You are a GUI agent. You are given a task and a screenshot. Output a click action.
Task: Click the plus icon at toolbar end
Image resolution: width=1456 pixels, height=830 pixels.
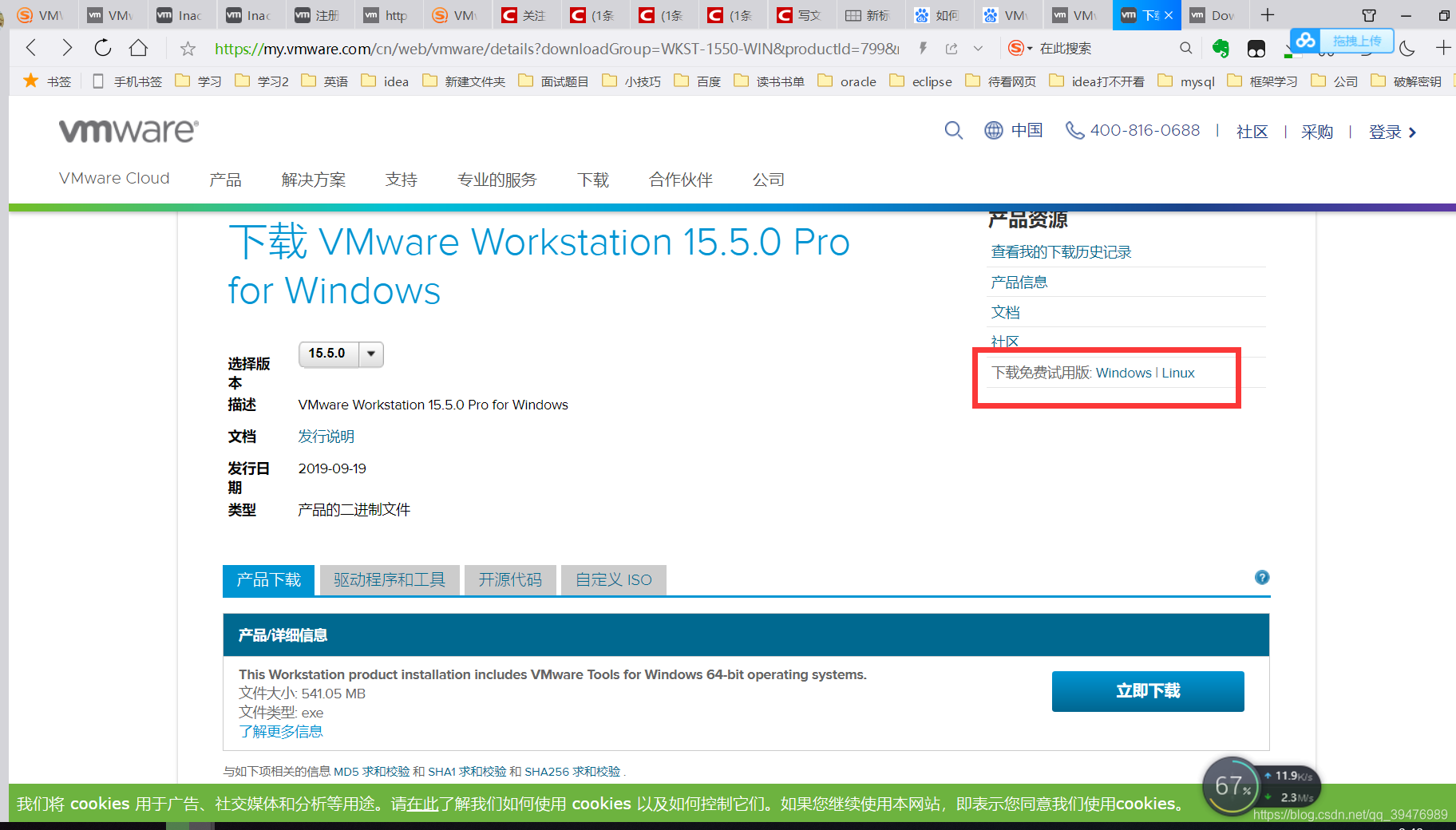click(1443, 49)
